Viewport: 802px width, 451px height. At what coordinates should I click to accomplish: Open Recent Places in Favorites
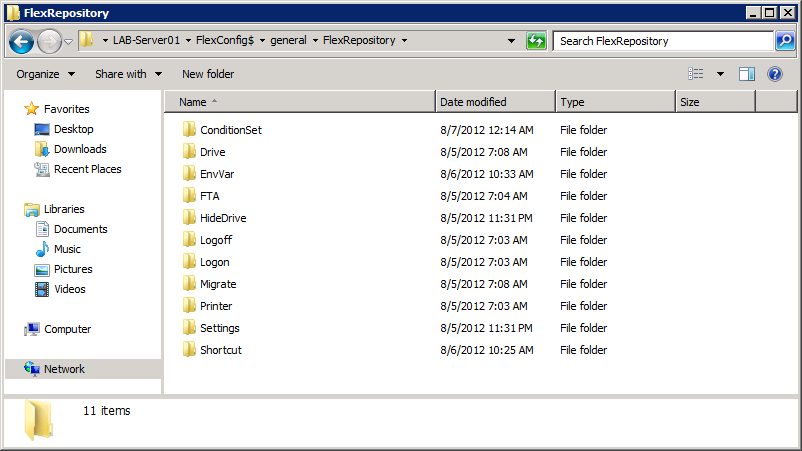[x=87, y=169]
